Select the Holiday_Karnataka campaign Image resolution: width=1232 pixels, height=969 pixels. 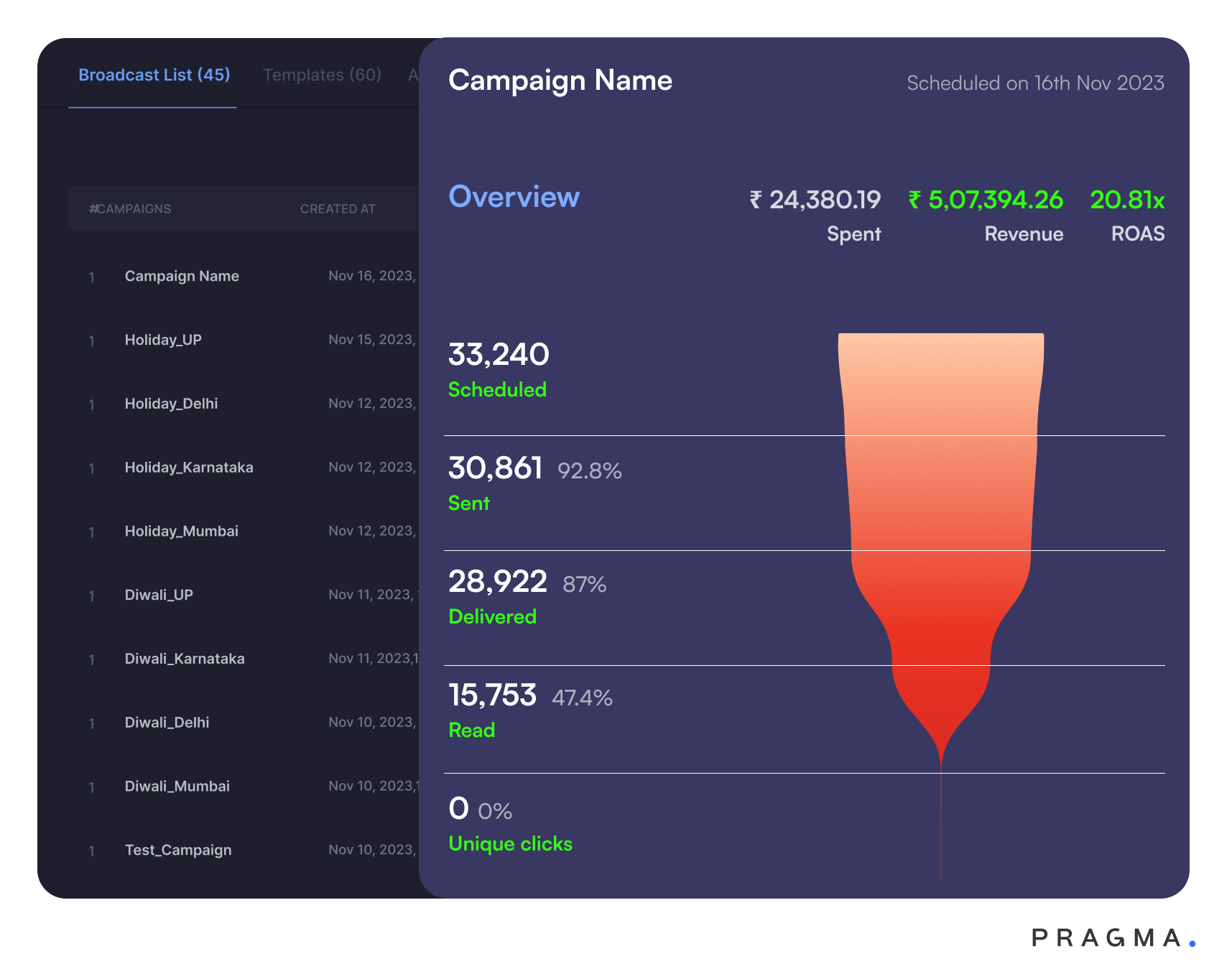click(x=188, y=467)
